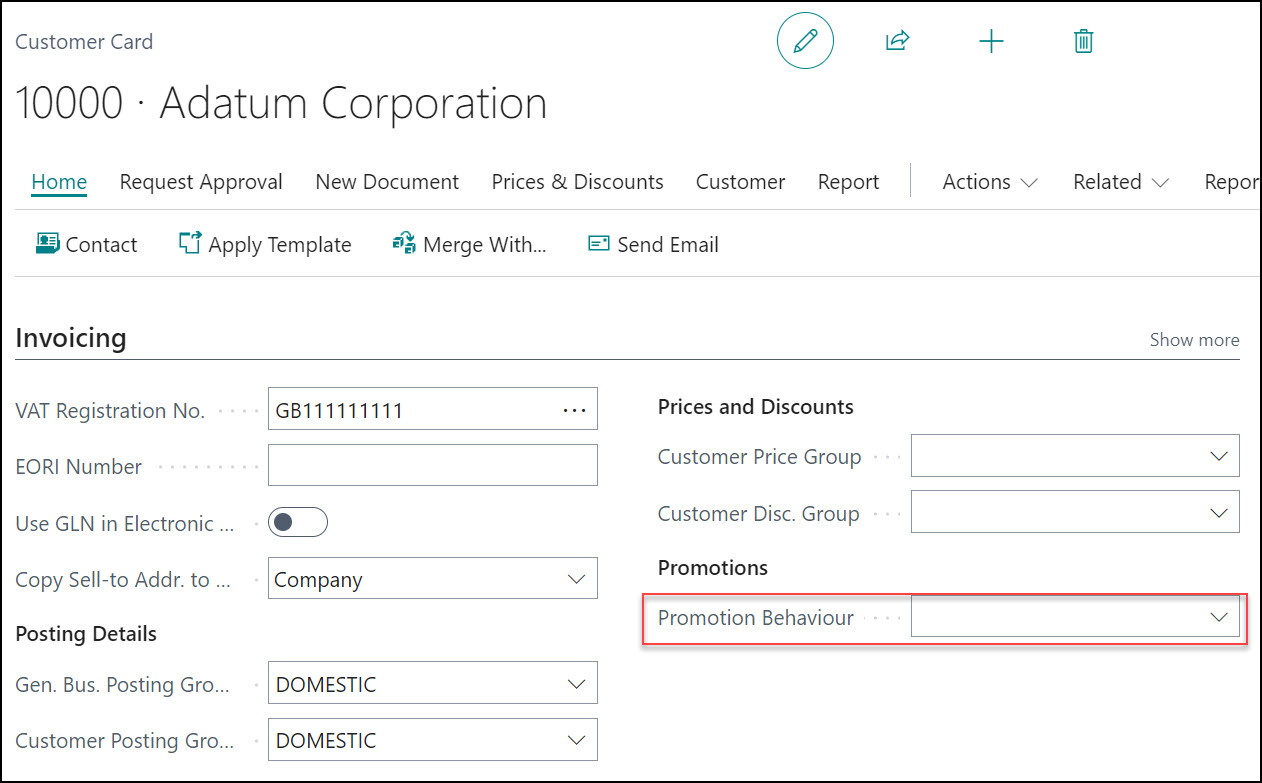Image resolution: width=1262 pixels, height=783 pixels.
Task: Open the edit pencil icon
Action: click(805, 40)
